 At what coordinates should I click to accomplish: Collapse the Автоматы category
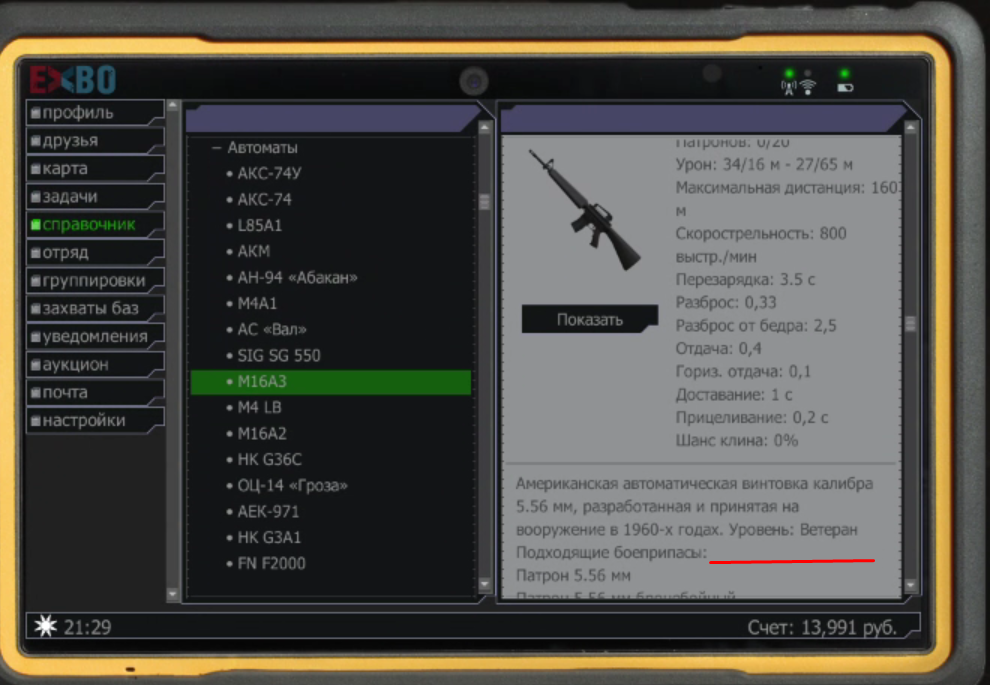click(216, 148)
